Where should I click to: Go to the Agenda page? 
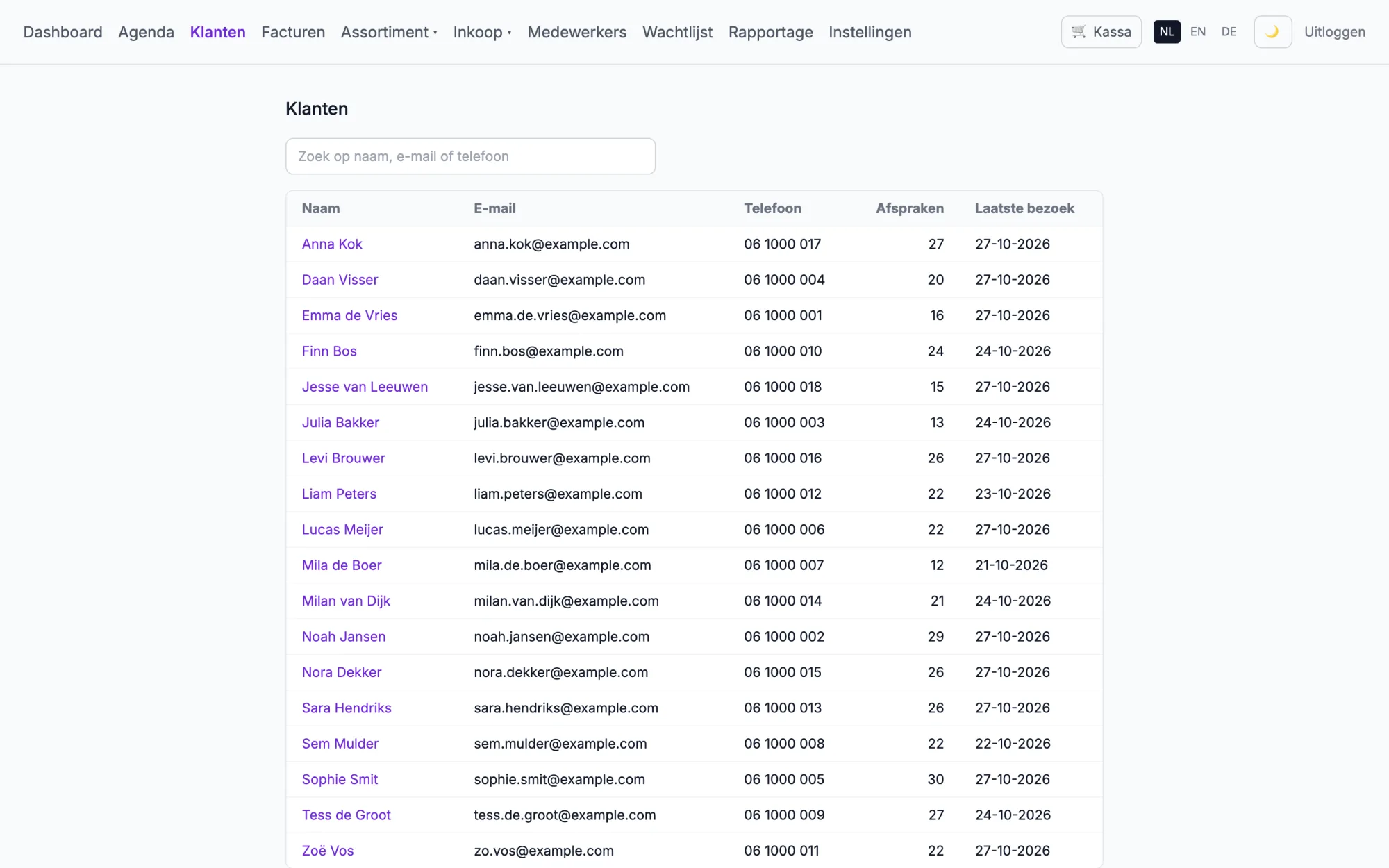pyautogui.click(x=146, y=32)
